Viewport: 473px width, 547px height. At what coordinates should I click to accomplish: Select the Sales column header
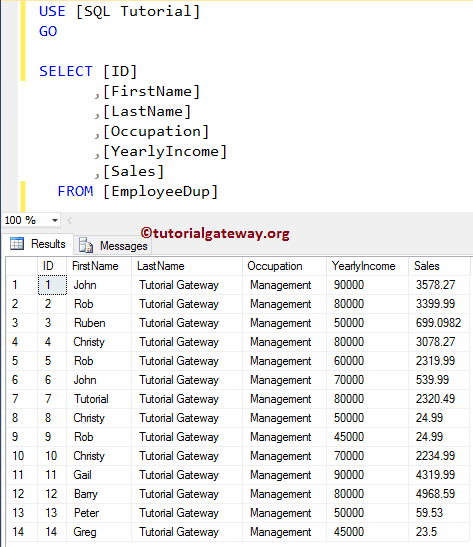pyautogui.click(x=439, y=266)
